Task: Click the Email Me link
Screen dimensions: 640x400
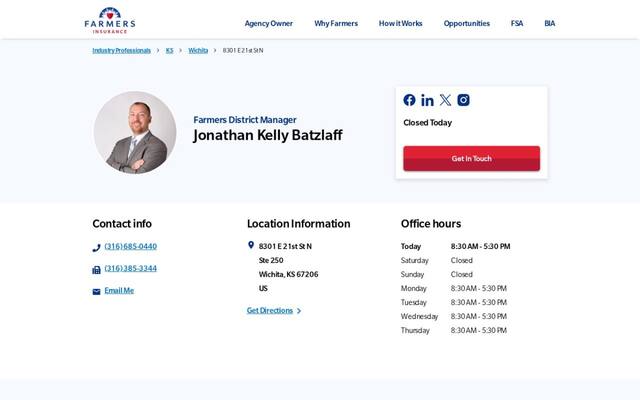Action: coord(119,291)
